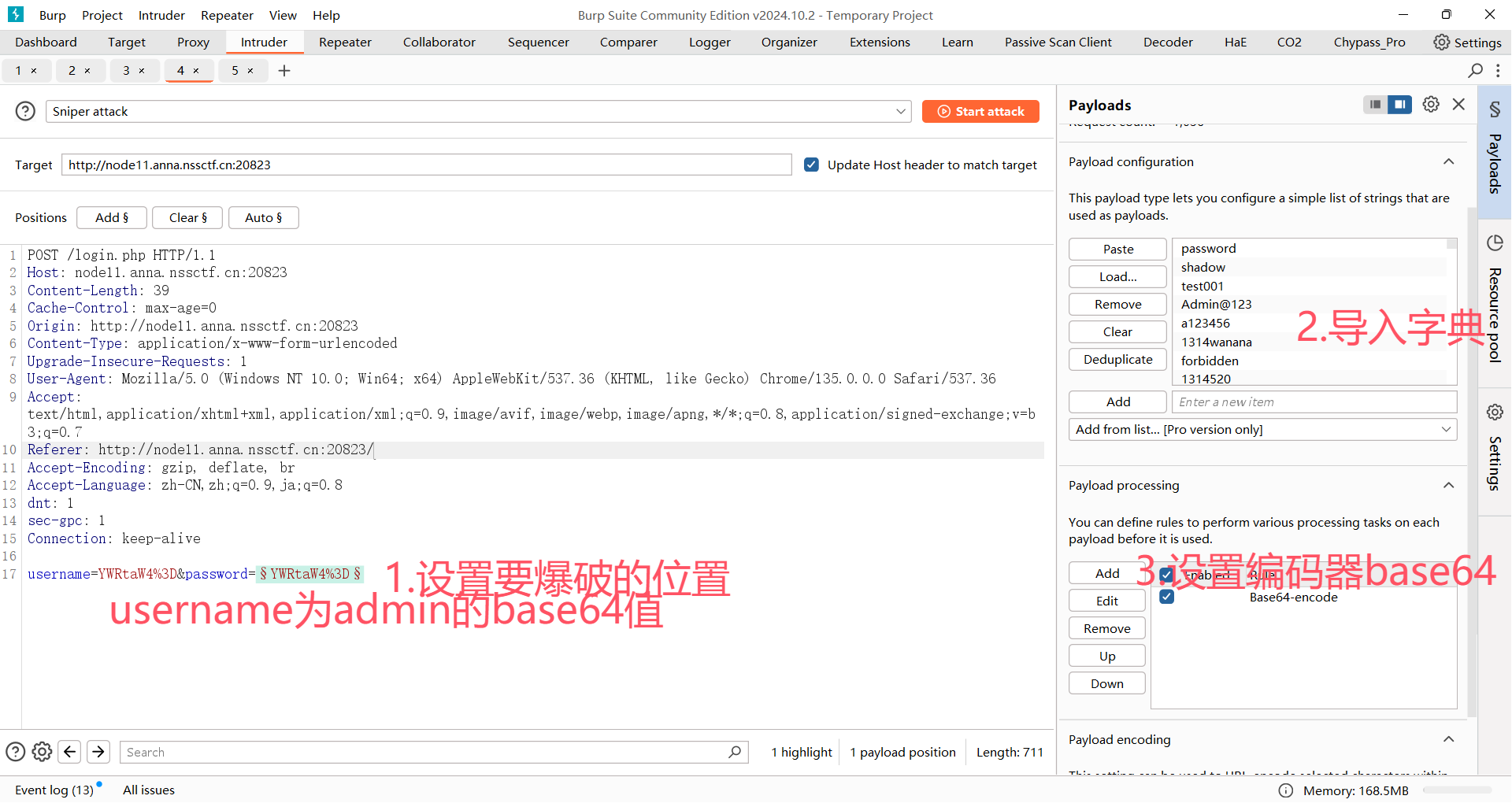Open the Repeater menu in menu bar
This screenshot has width=1512, height=803.
(x=227, y=15)
